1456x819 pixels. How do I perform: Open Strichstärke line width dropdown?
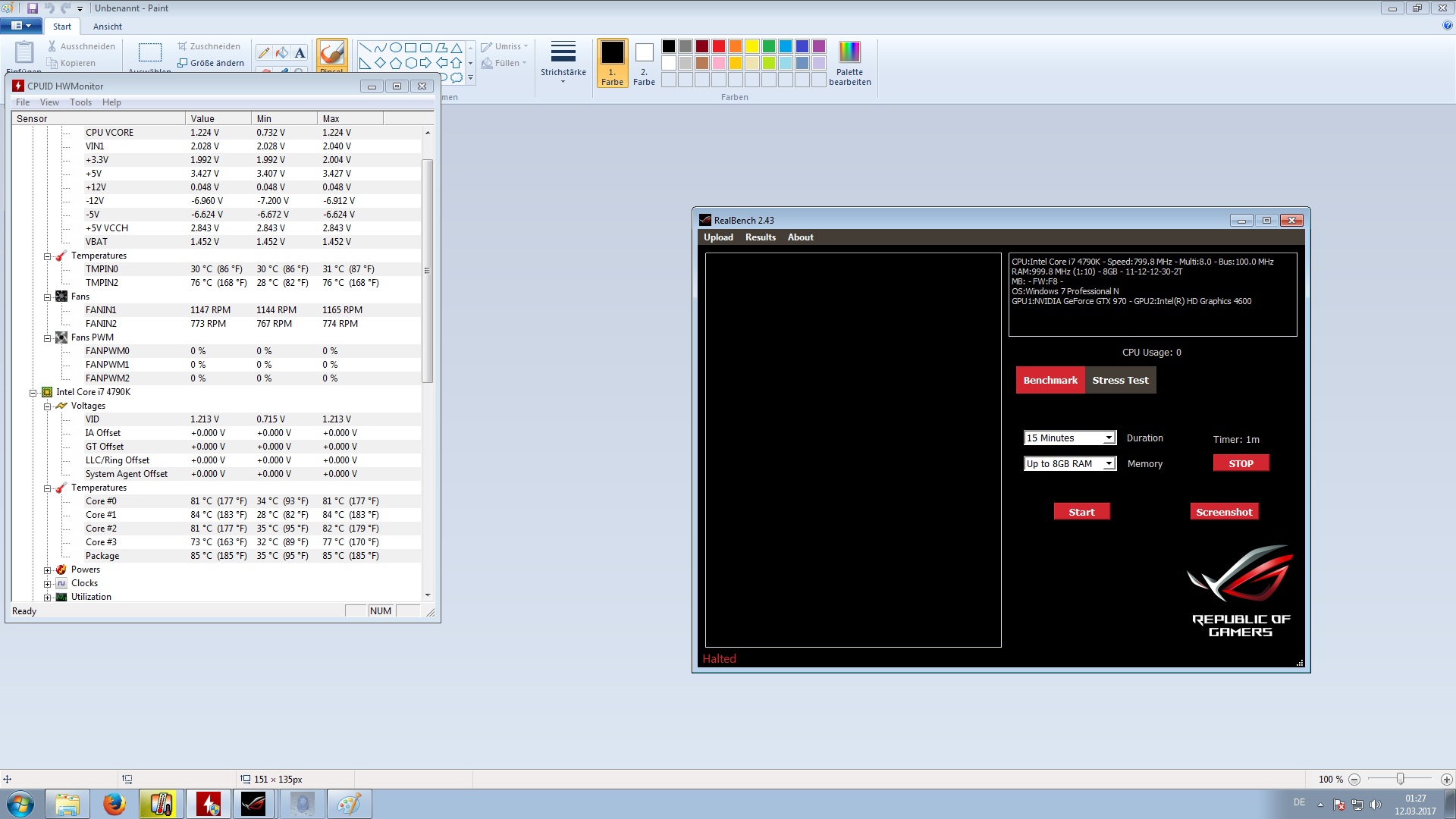pos(563,64)
